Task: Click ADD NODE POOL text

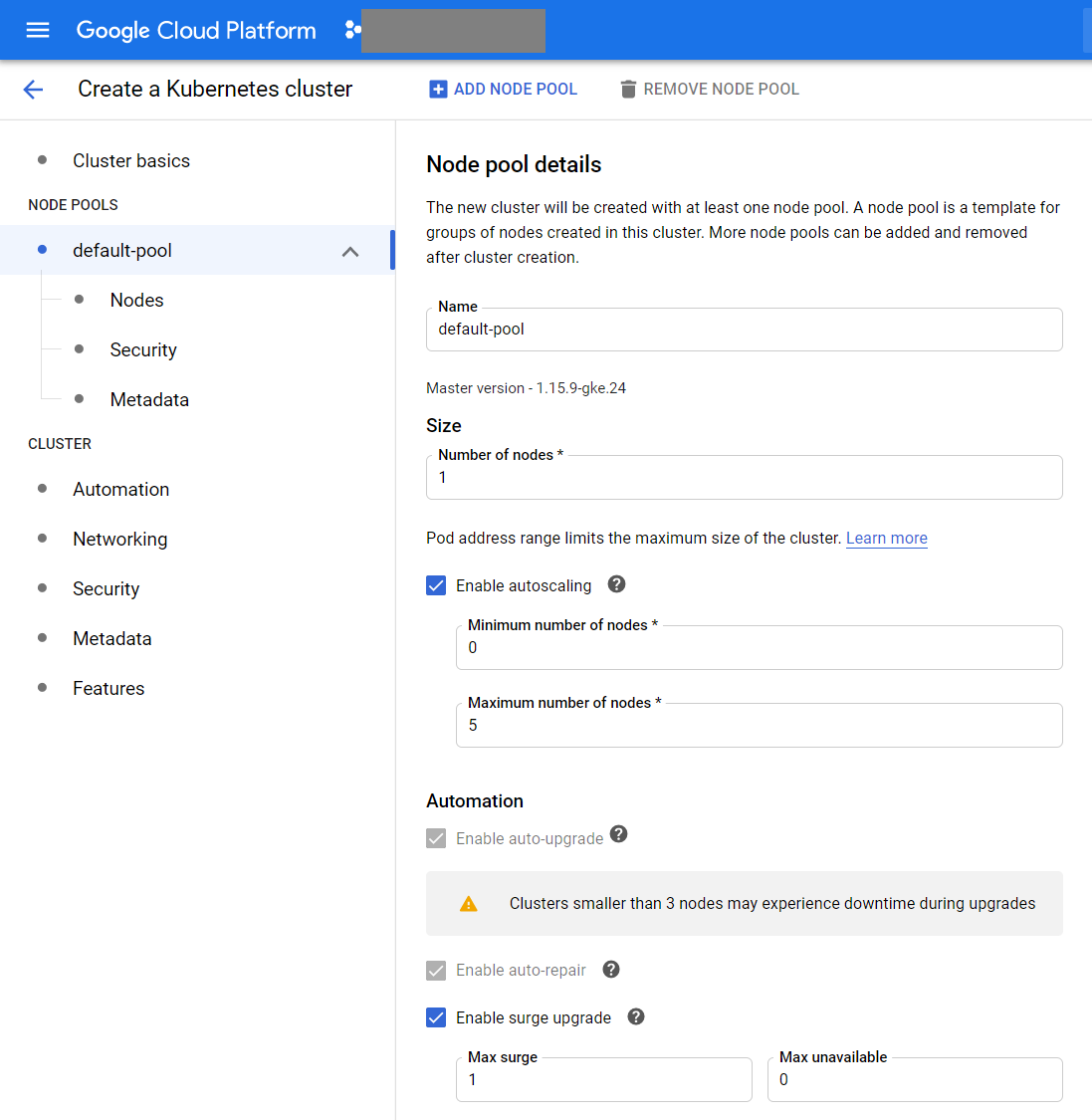Action: tap(516, 90)
